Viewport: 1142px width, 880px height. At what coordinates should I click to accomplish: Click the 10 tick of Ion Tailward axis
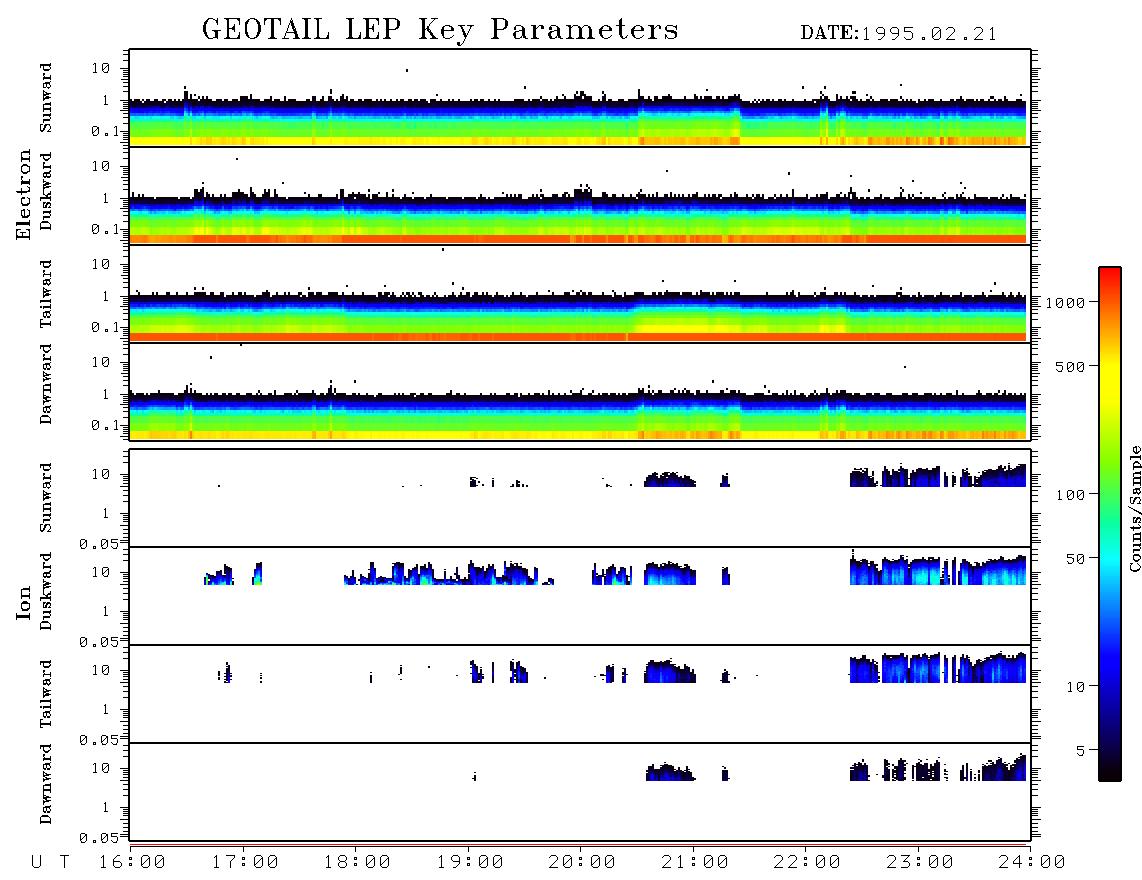point(101,670)
